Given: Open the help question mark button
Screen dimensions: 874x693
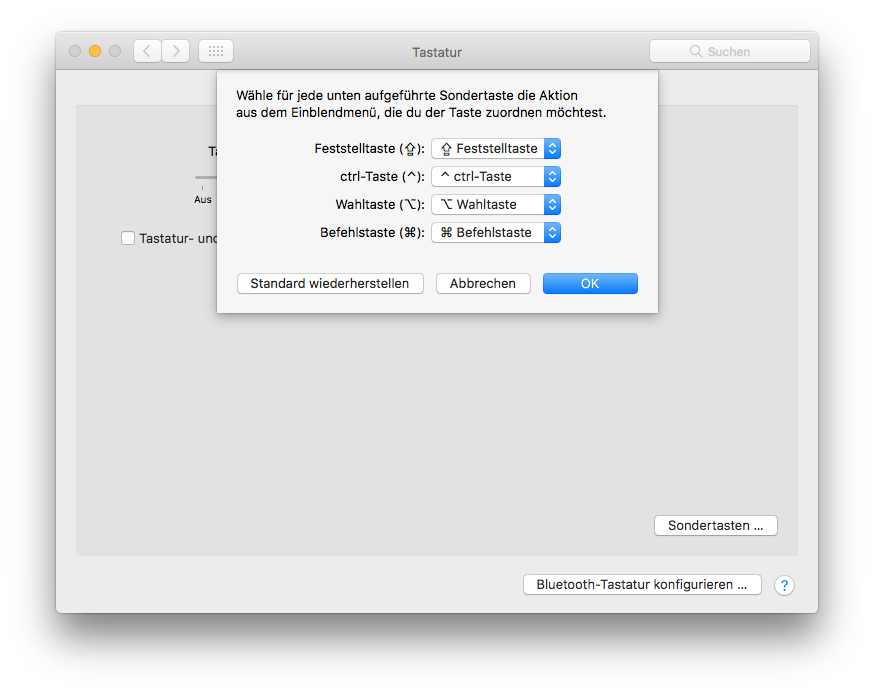Looking at the screenshot, I should click(784, 585).
